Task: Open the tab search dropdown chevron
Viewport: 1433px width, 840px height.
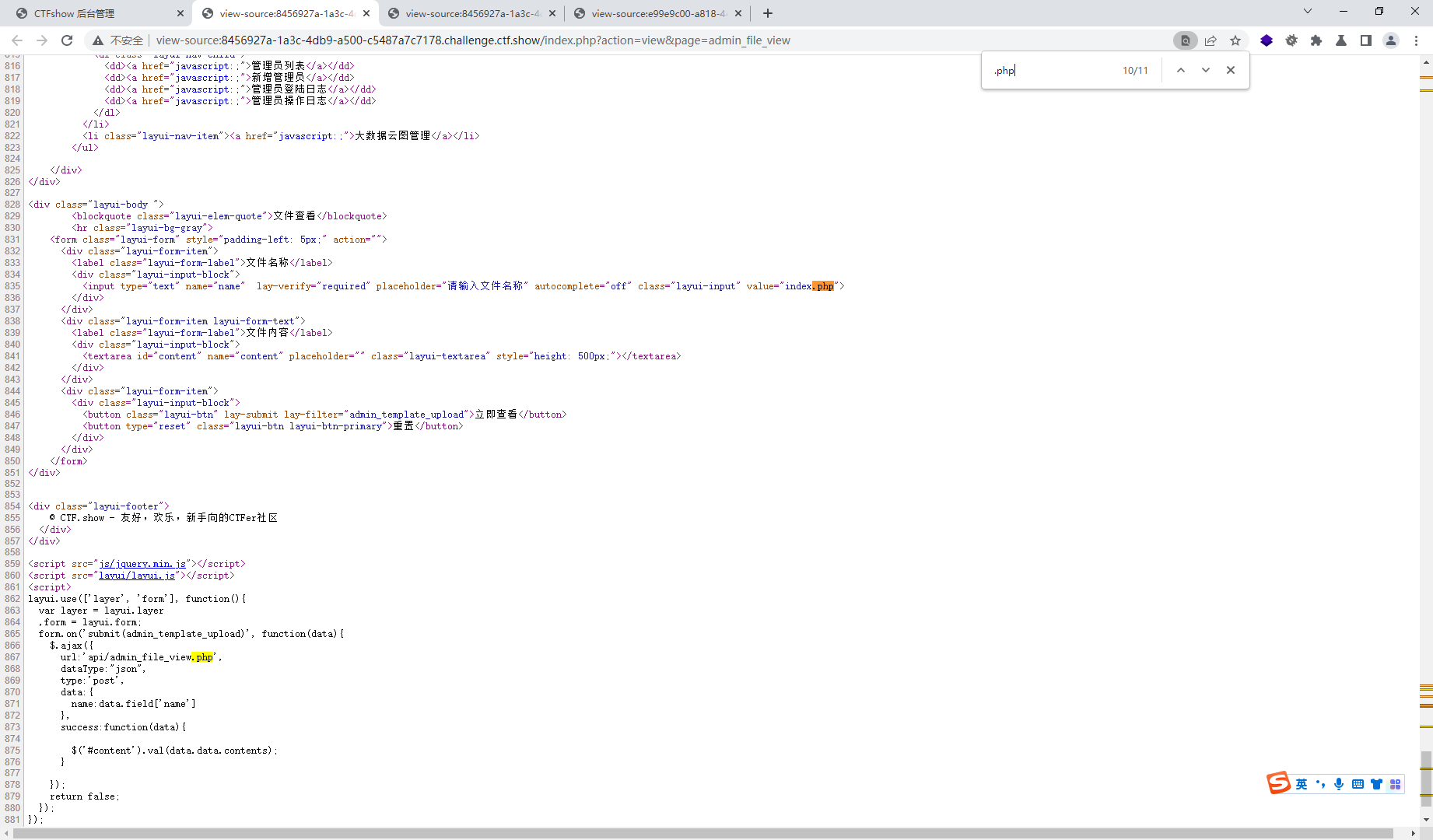Action: click(x=1308, y=11)
